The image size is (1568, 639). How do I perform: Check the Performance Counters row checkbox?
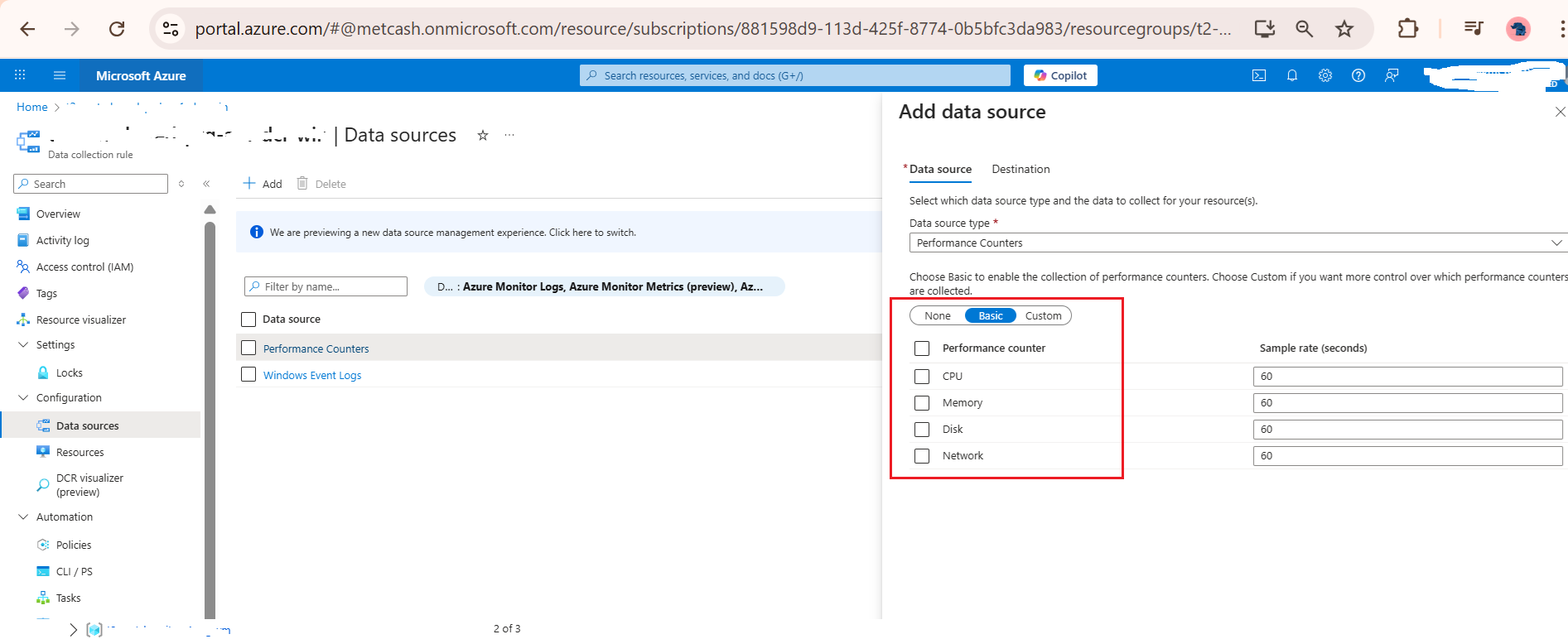248,348
